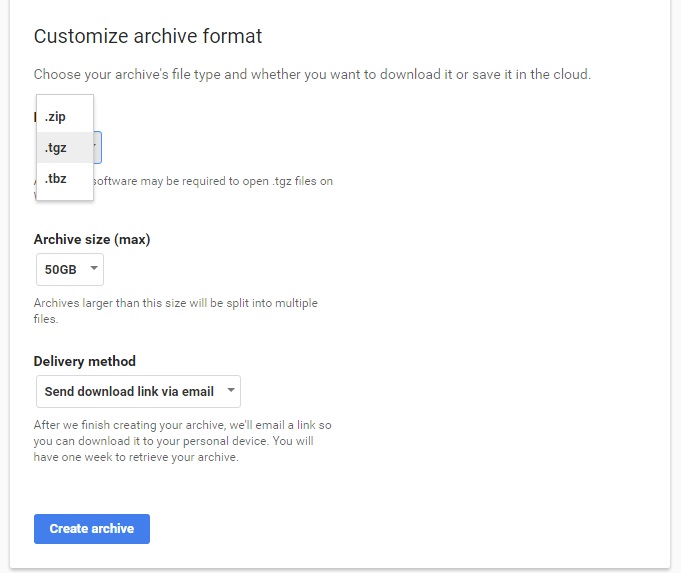Select the .zip file type option
Screen dimensions: 681x573
(65, 116)
